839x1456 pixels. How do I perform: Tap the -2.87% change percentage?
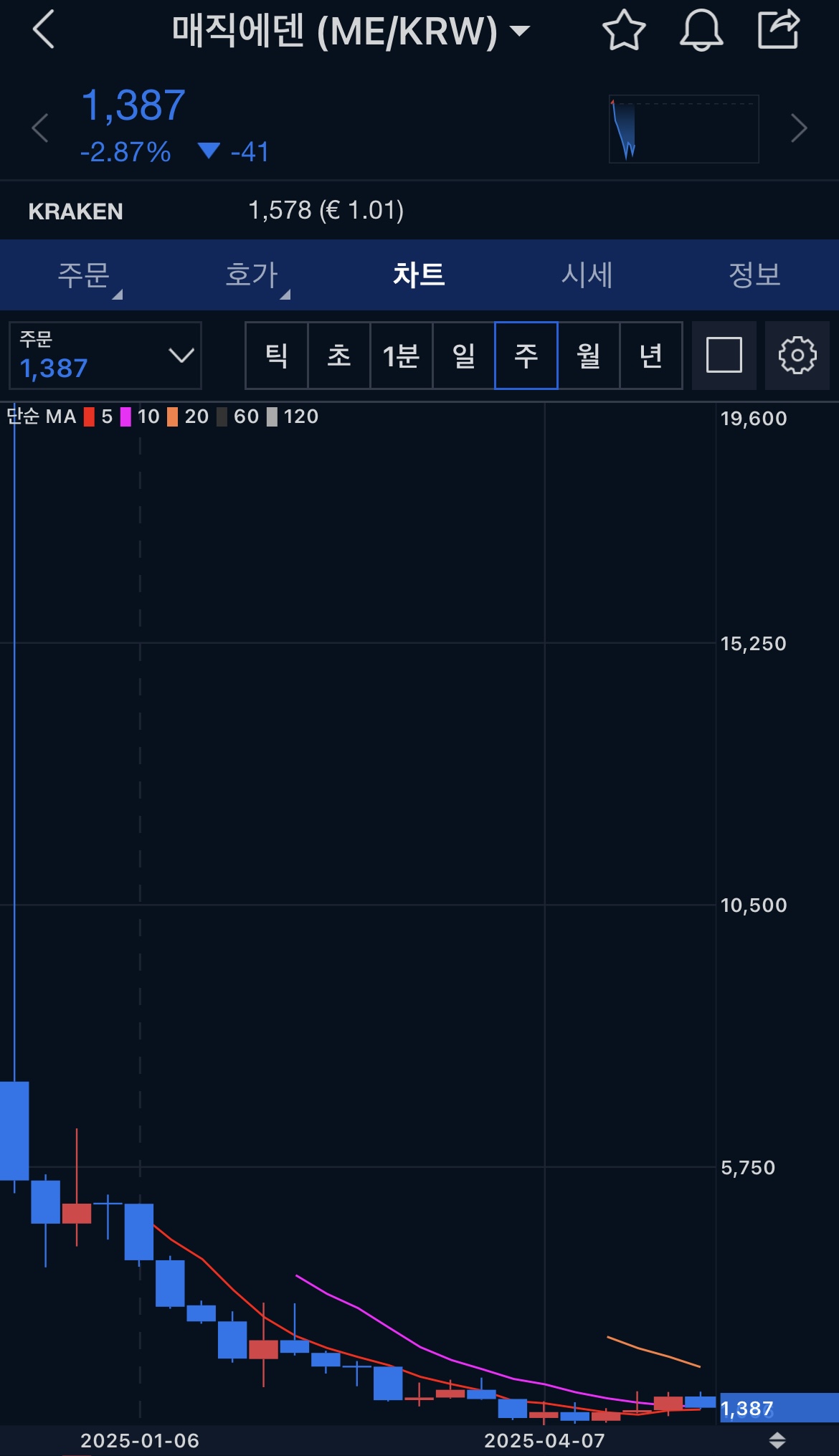(125, 152)
